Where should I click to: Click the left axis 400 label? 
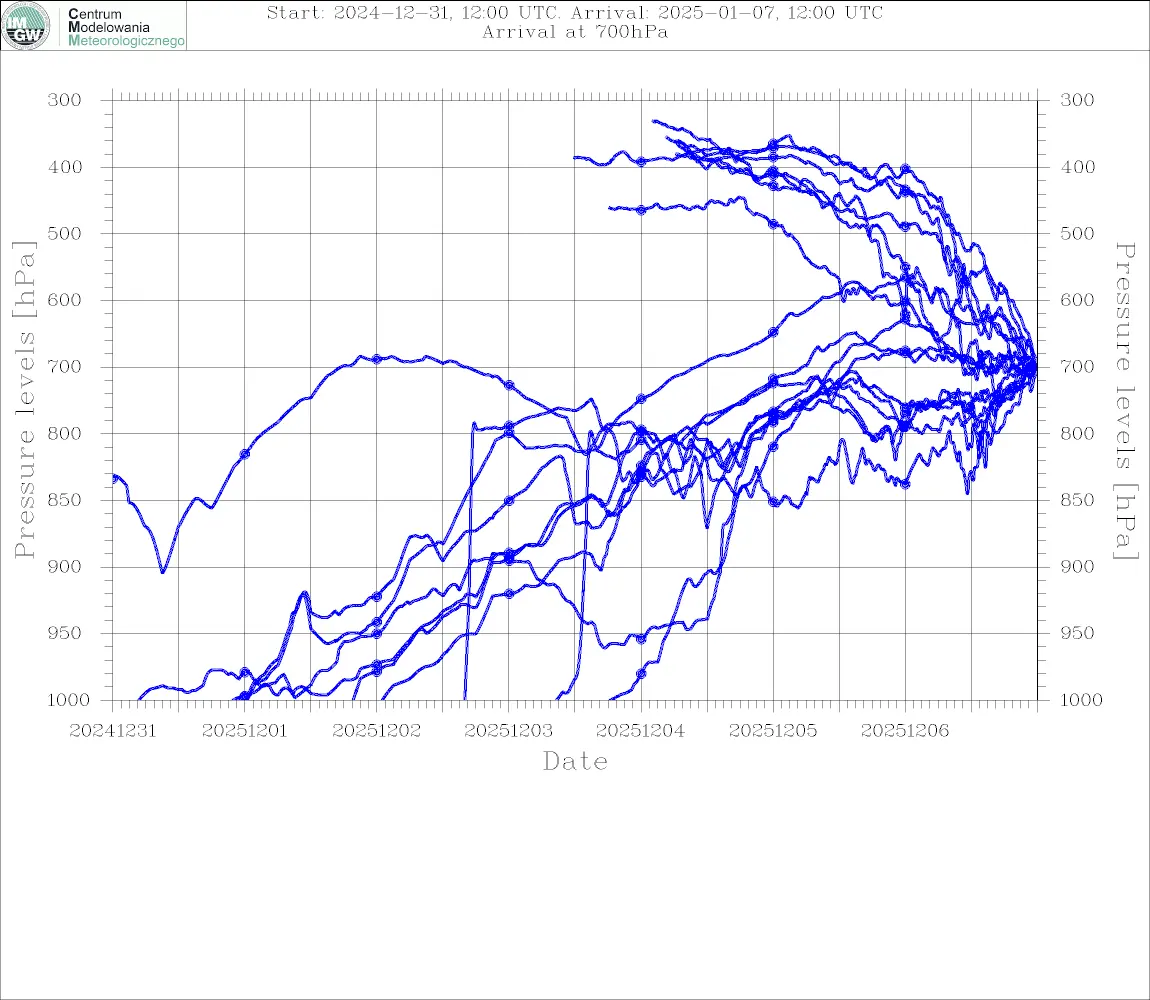coord(65,167)
